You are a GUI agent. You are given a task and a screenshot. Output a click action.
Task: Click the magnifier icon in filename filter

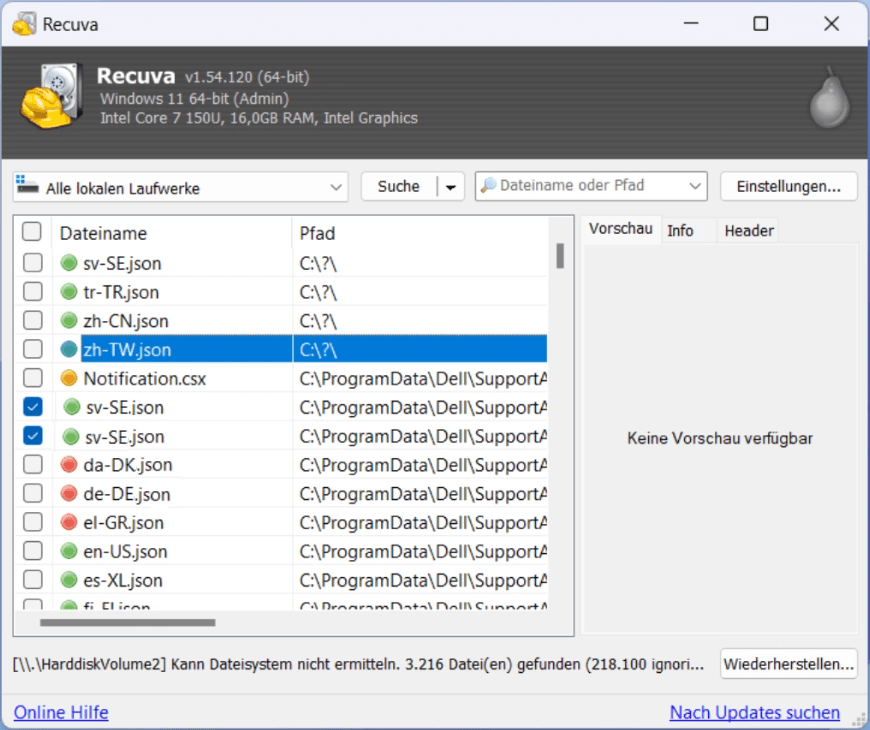click(x=488, y=185)
